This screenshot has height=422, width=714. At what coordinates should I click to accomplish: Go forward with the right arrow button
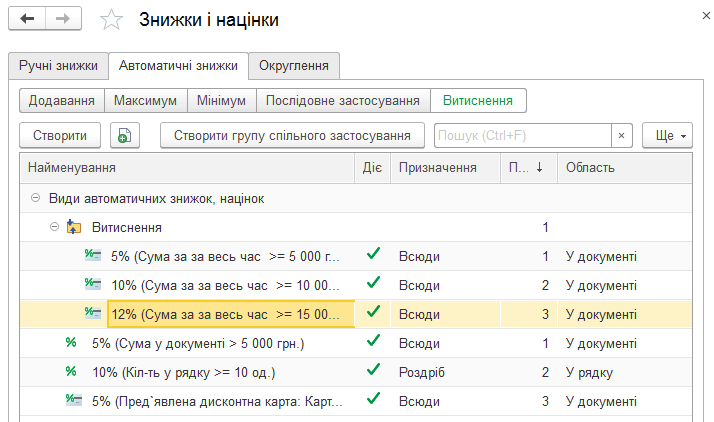pos(63,19)
